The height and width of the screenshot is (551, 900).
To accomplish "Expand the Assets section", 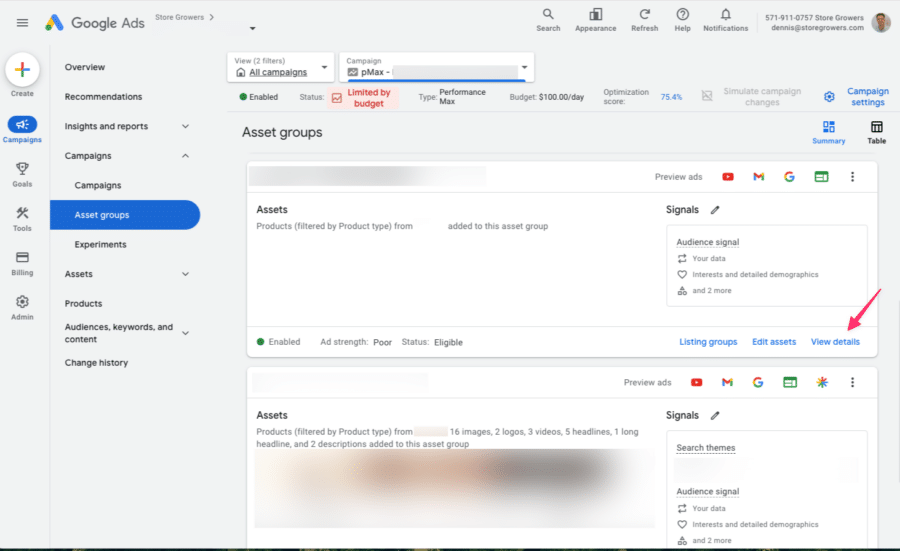I will (185, 274).
